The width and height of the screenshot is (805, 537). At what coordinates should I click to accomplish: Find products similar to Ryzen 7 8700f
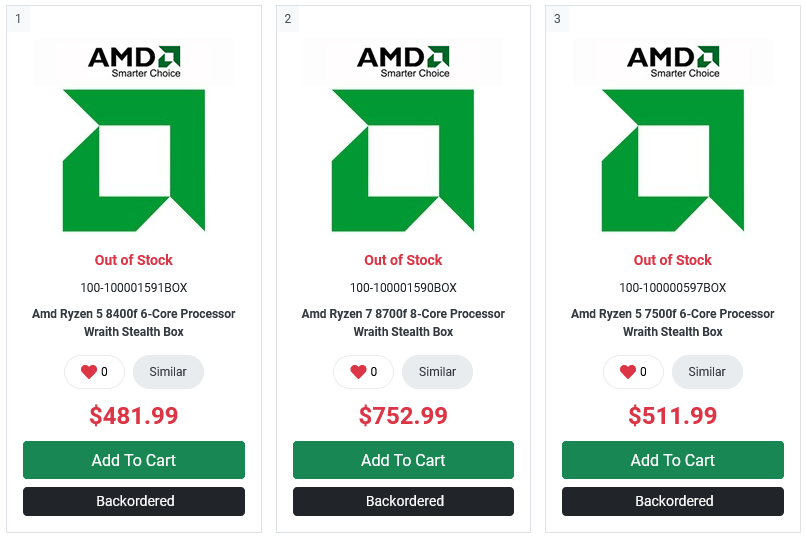[437, 372]
